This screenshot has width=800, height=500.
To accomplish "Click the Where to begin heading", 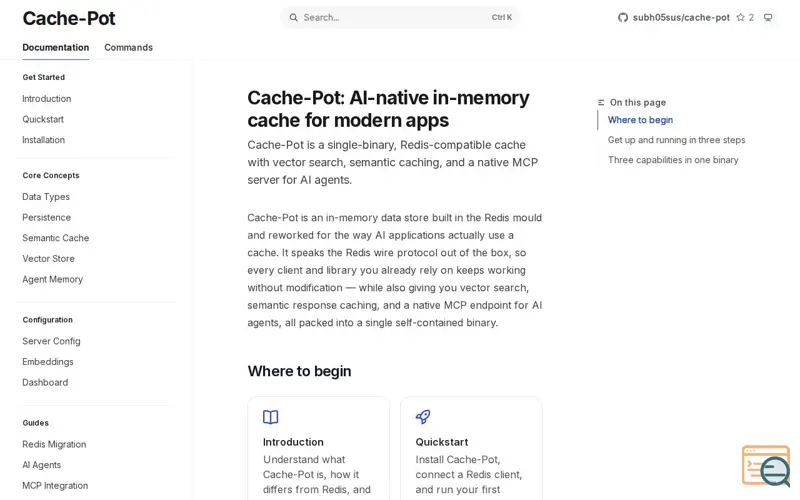I will coord(299,371).
